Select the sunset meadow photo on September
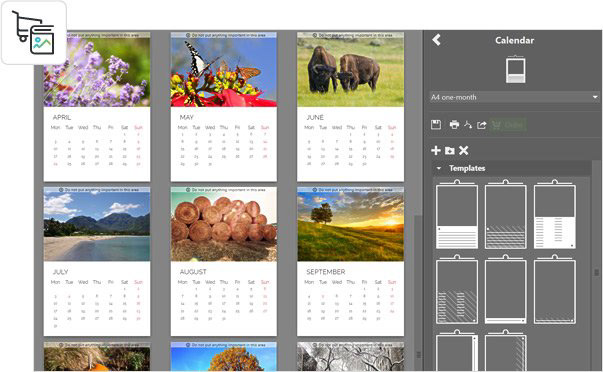Image resolution: width=603 pixels, height=372 pixels. (x=350, y=224)
